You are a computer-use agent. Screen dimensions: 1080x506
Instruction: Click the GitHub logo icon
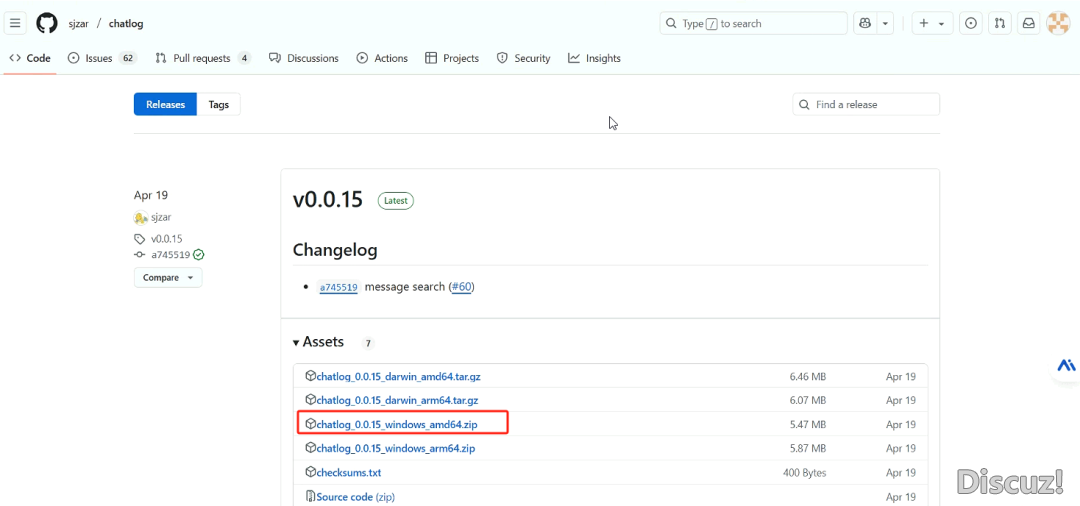pyautogui.click(x=47, y=23)
